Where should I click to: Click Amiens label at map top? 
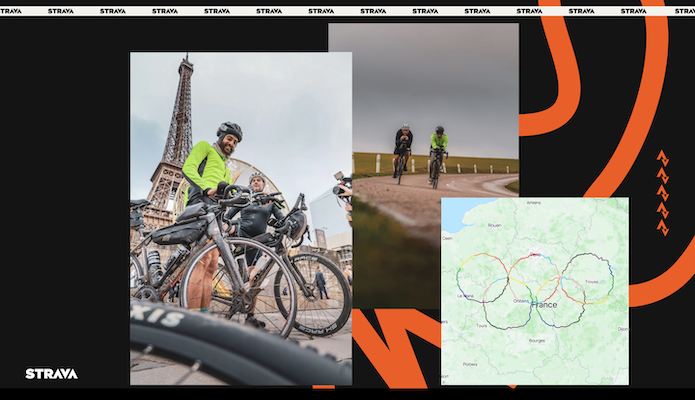point(532,203)
